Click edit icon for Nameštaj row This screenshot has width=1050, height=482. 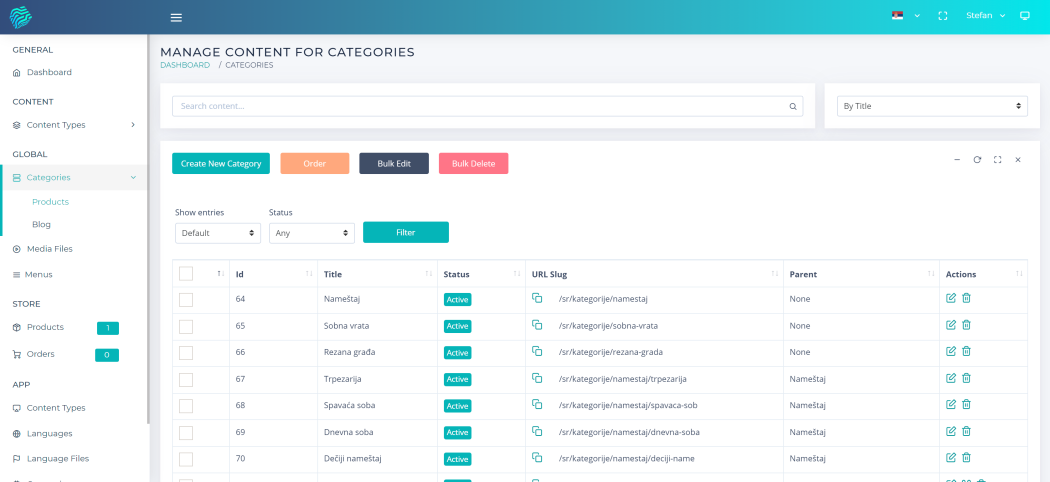(x=951, y=298)
